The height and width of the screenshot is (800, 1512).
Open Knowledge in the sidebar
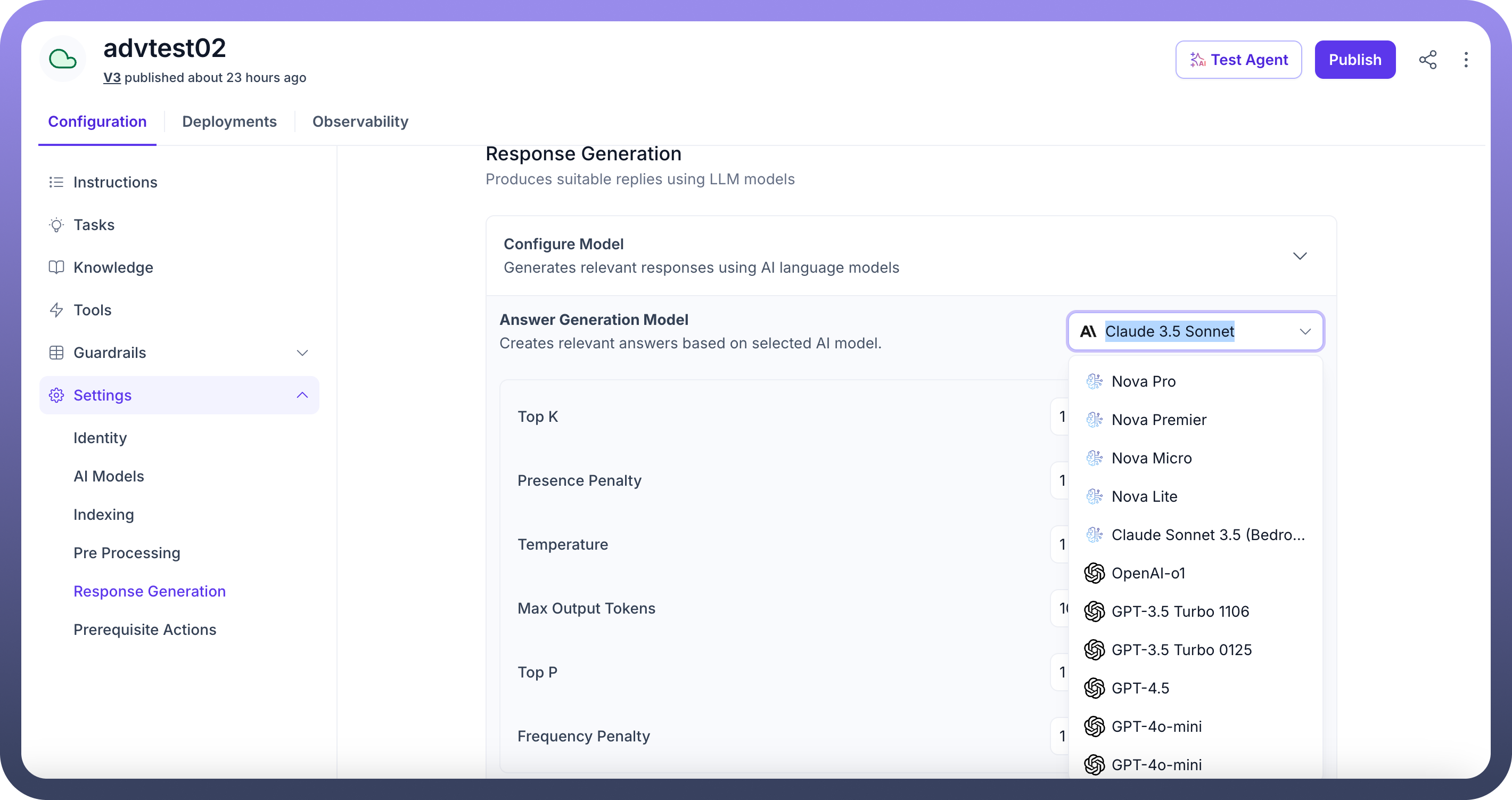point(179,267)
